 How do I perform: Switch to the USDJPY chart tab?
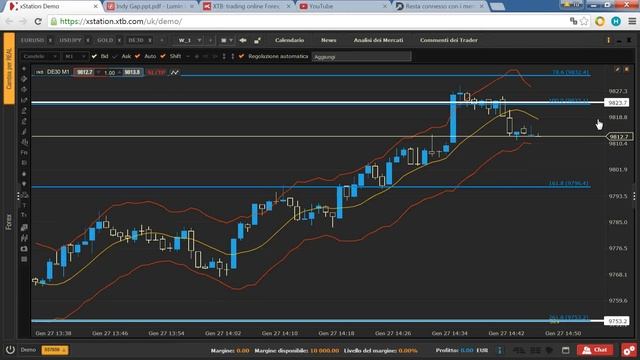[70, 40]
